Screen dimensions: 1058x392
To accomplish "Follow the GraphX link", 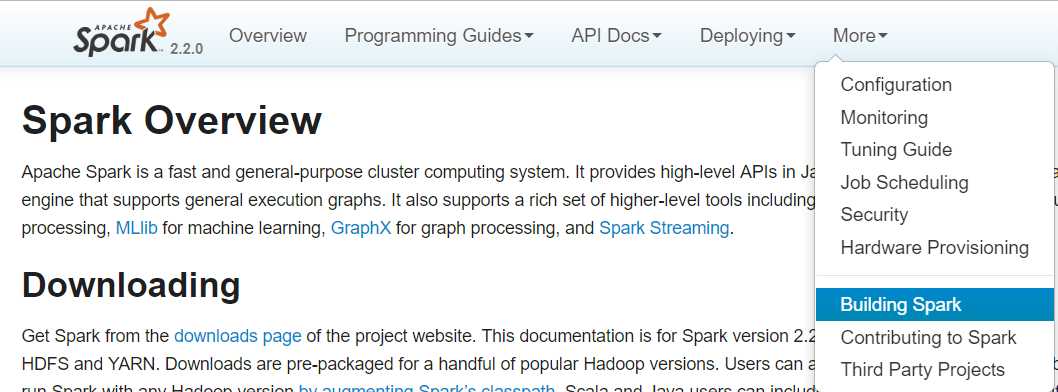I will pos(360,228).
